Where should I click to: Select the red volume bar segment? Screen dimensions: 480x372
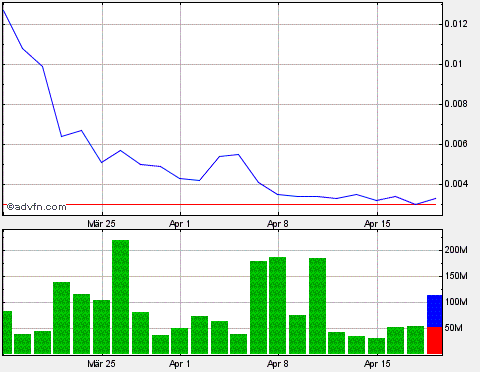point(435,340)
